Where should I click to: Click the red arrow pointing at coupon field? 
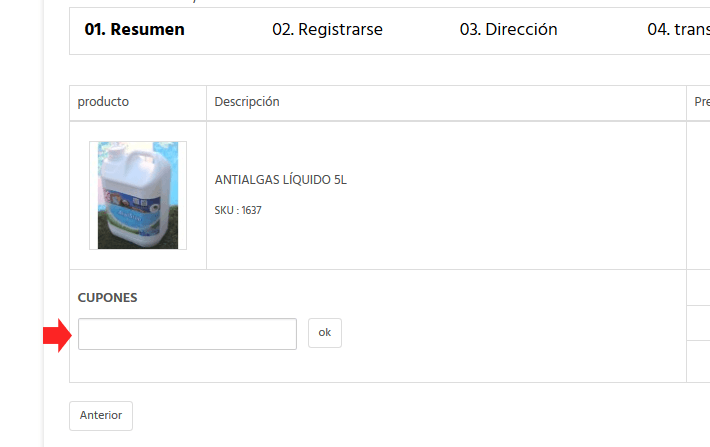point(58,336)
